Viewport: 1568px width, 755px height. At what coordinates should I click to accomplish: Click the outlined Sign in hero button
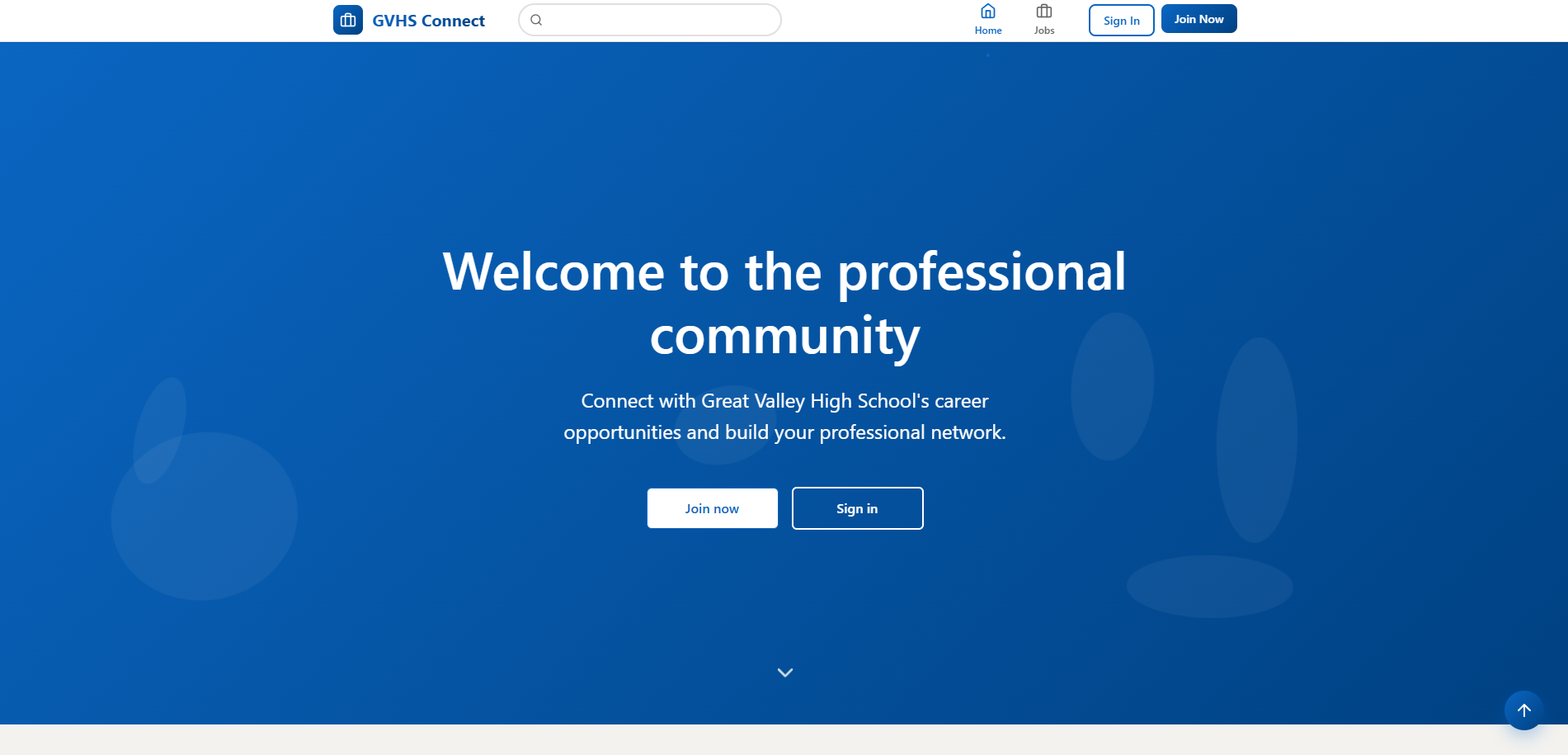[x=857, y=508]
